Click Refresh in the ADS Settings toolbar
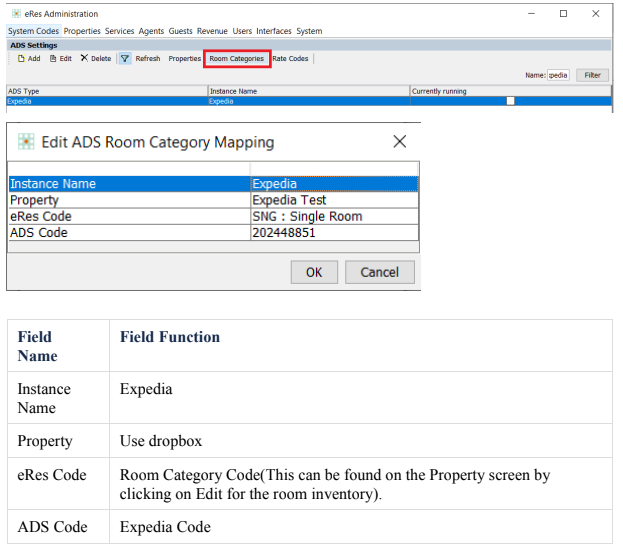 (148, 59)
